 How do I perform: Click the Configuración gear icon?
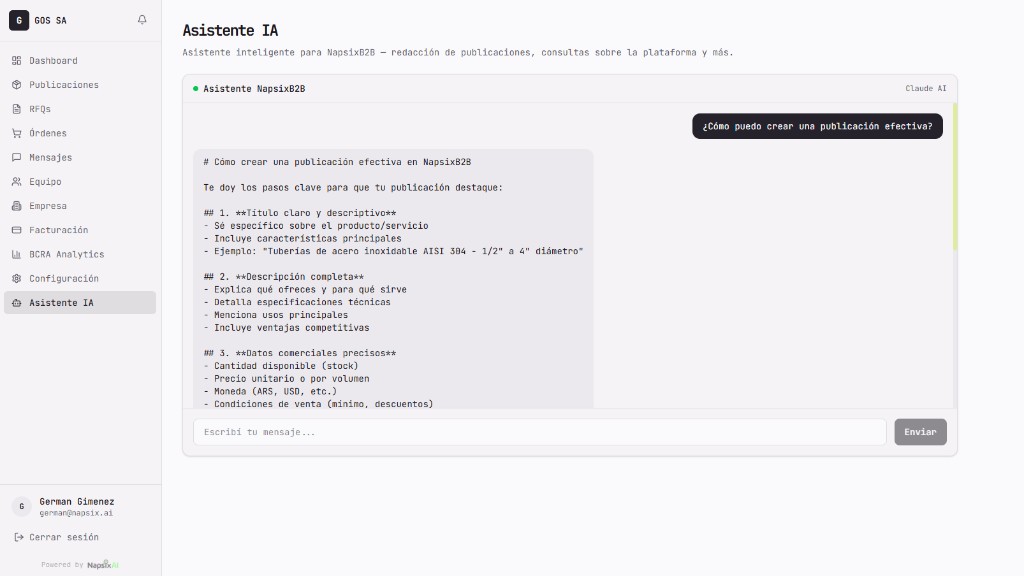(17, 278)
